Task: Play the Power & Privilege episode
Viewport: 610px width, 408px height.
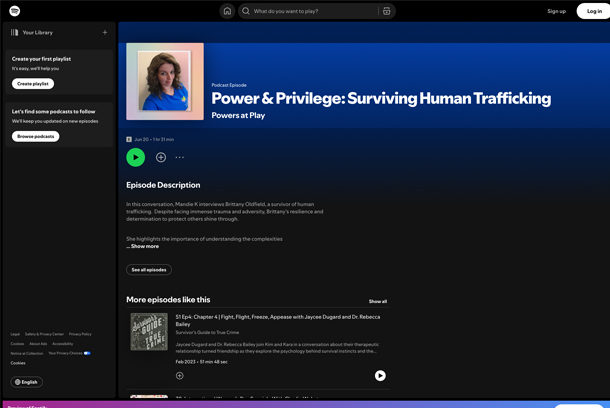Action: (135, 157)
